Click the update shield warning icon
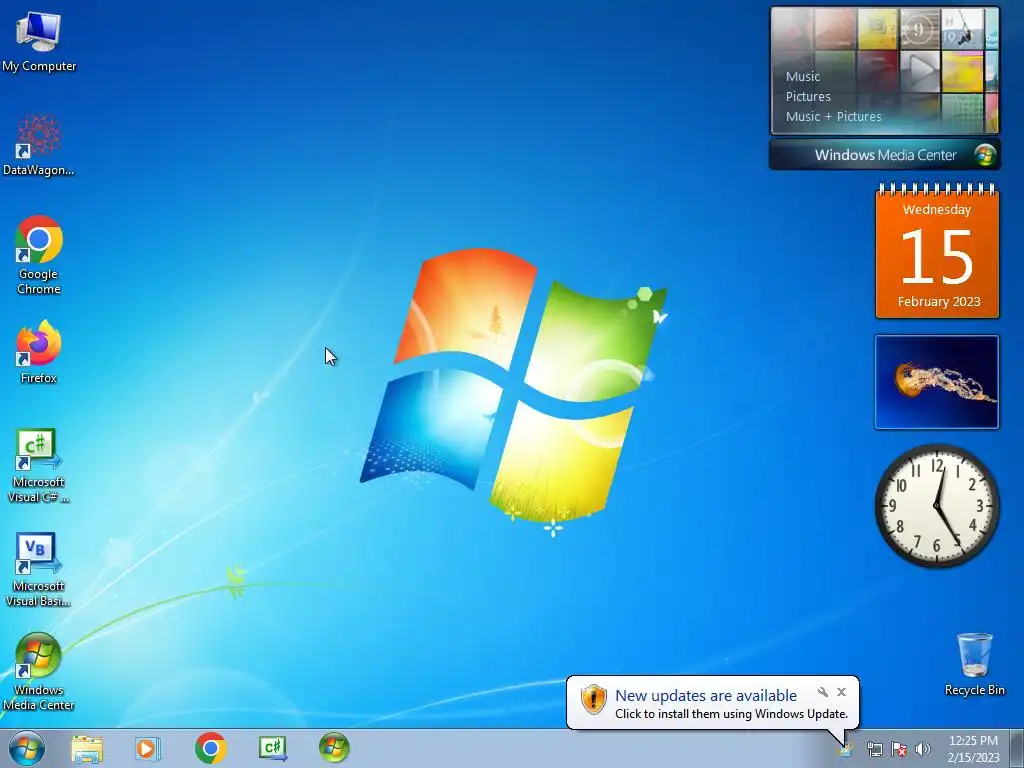1024x768 pixels. [x=594, y=699]
